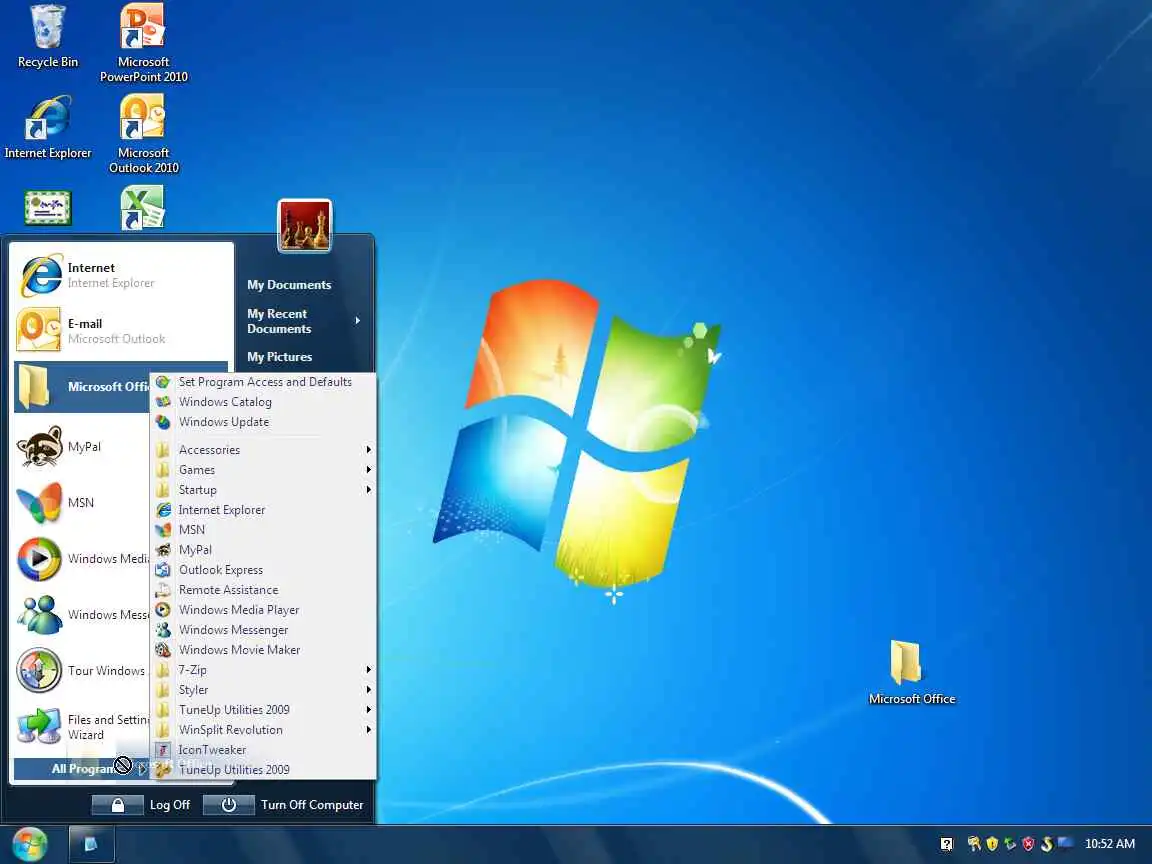Open pinned Internet Explorer in Start menu
1152x864 pixels.
coord(122,276)
